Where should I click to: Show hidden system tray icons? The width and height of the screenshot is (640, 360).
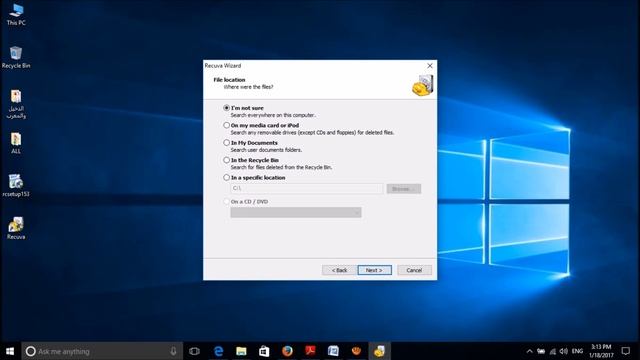pos(529,351)
